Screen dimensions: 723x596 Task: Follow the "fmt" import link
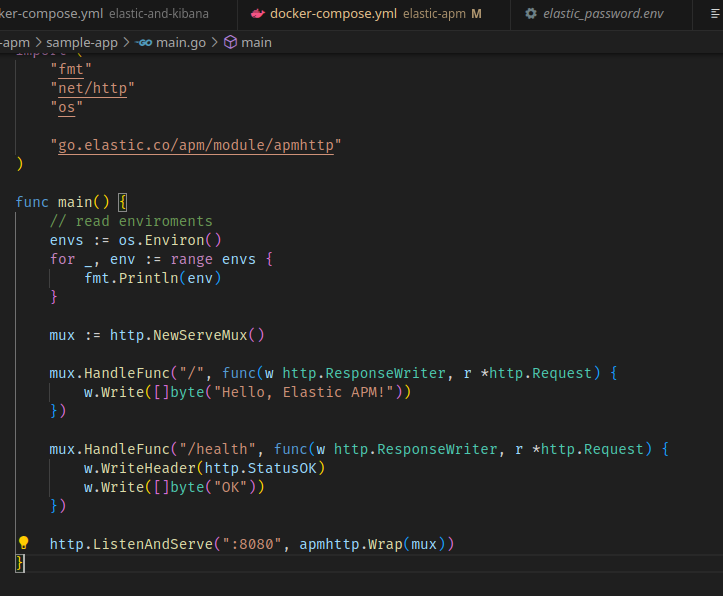(71, 70)
